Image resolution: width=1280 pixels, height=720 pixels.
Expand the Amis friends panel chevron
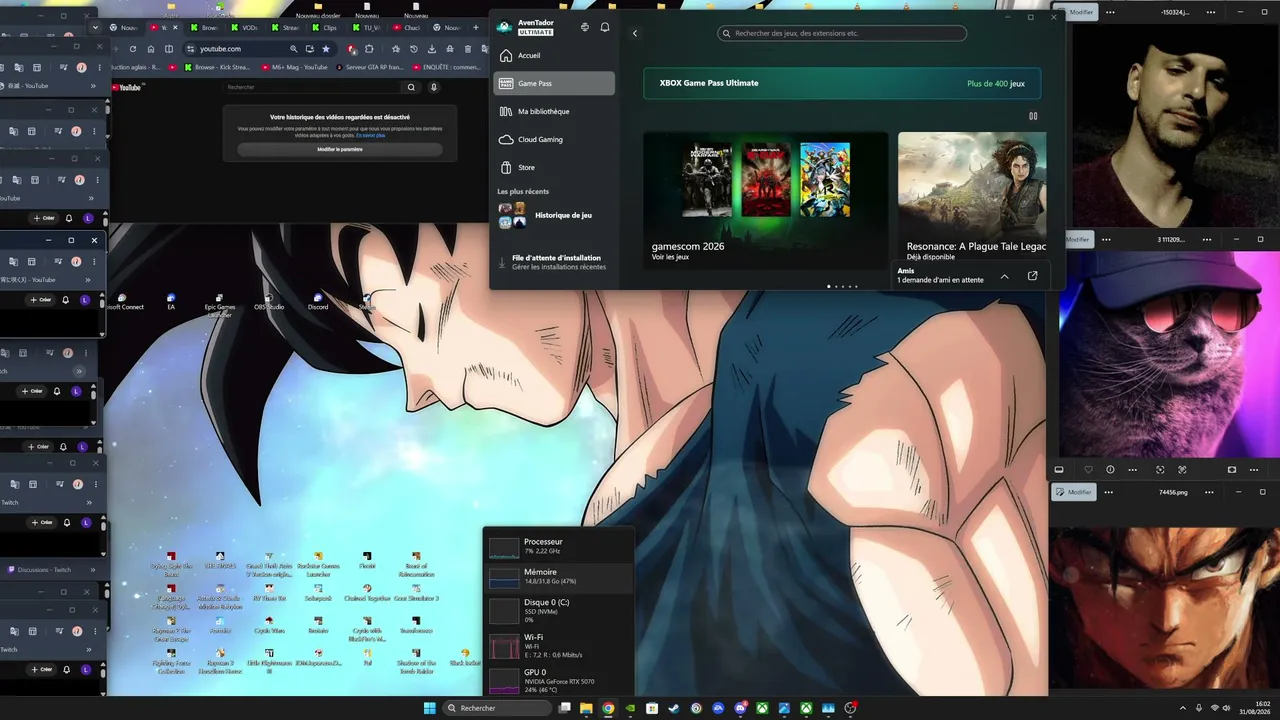[x=1005, y=276]
